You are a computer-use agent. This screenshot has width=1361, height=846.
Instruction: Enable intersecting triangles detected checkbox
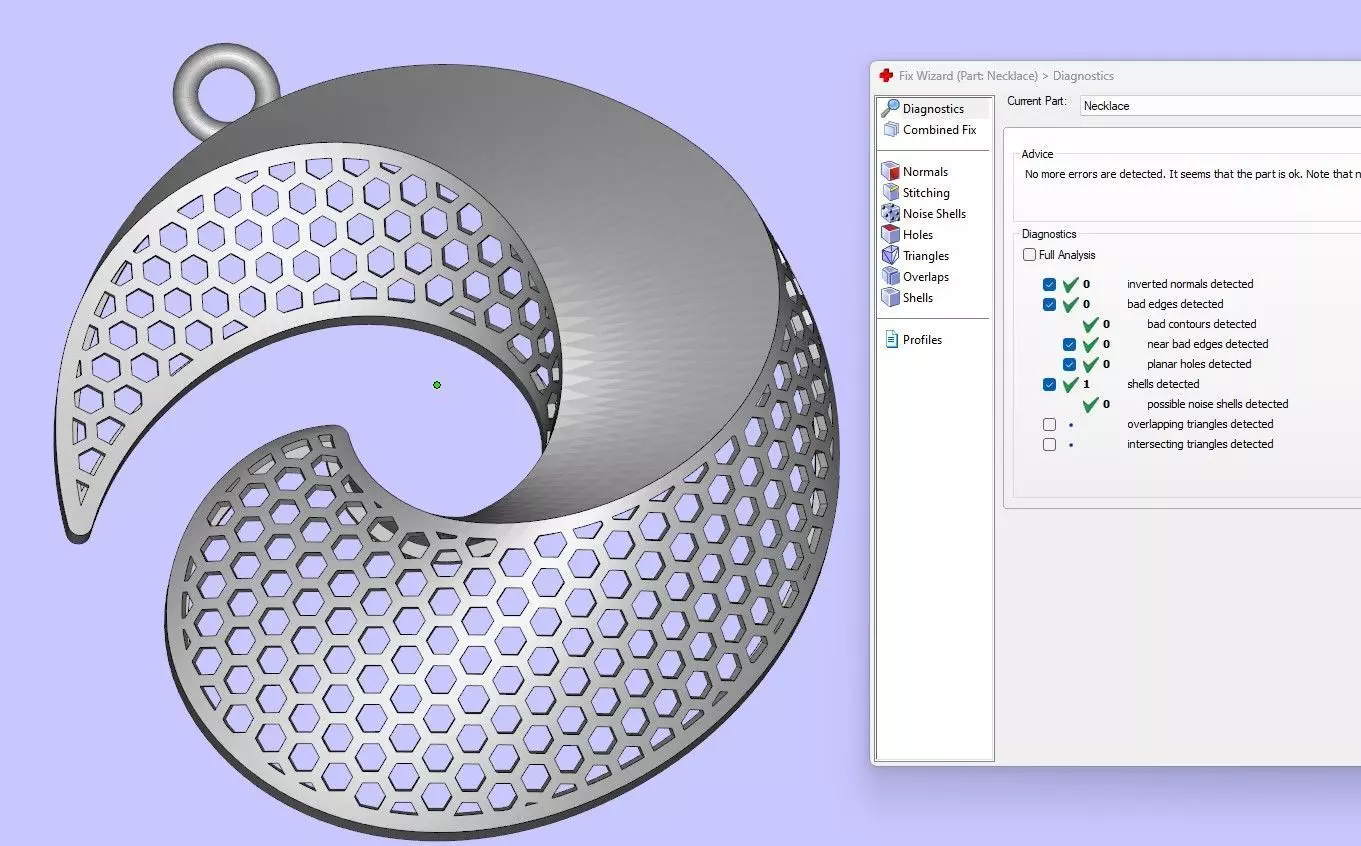coord(1049,444)
